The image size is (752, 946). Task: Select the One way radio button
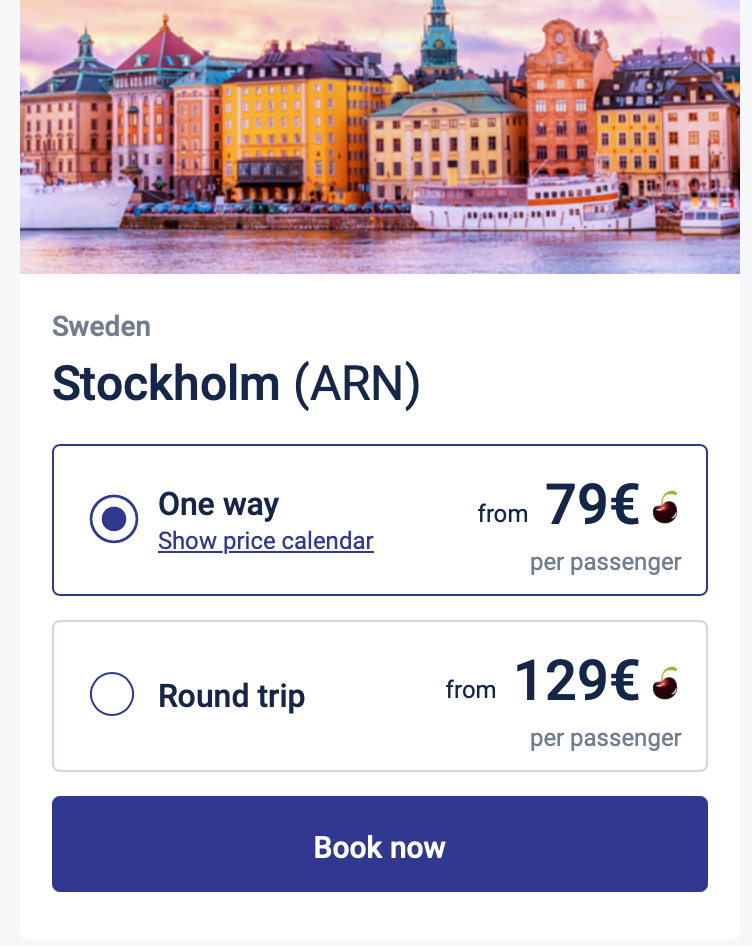pos(113,519)
